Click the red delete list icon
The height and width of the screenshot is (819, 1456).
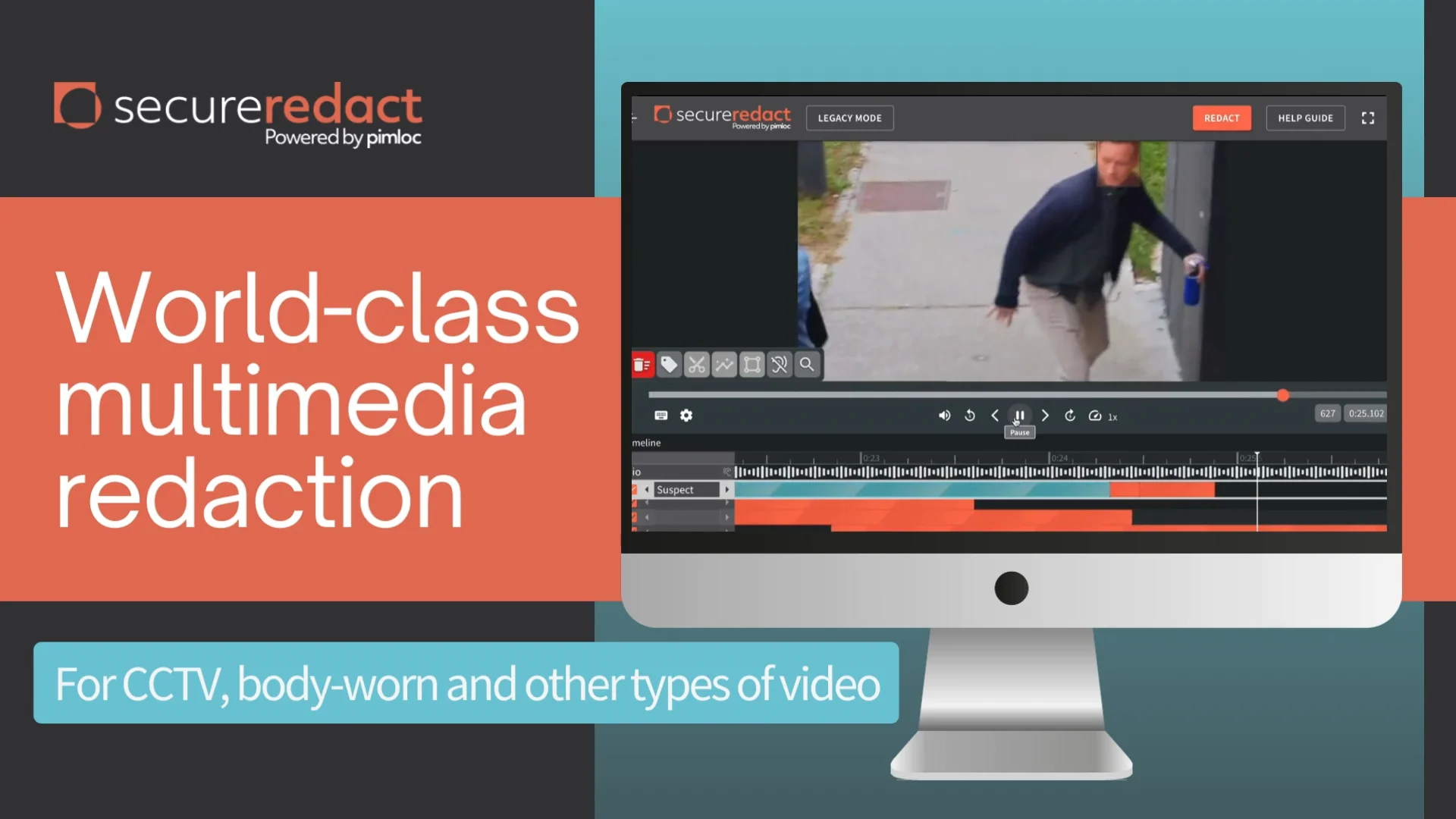(x=642, y=365)
